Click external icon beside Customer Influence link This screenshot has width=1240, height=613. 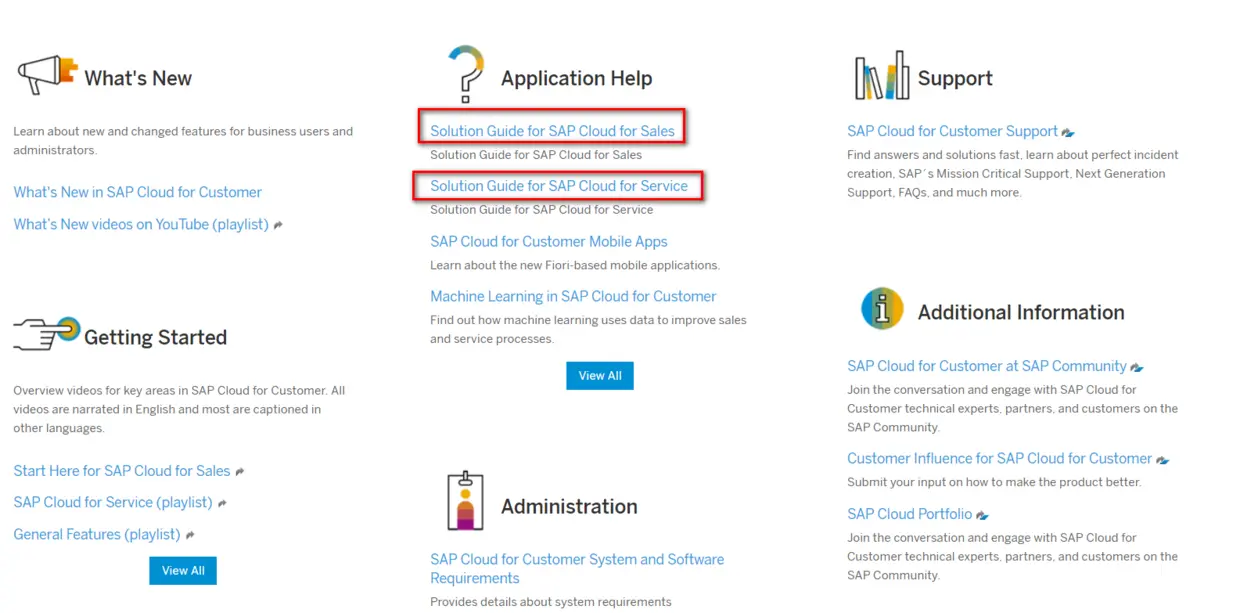point(1162,460)
